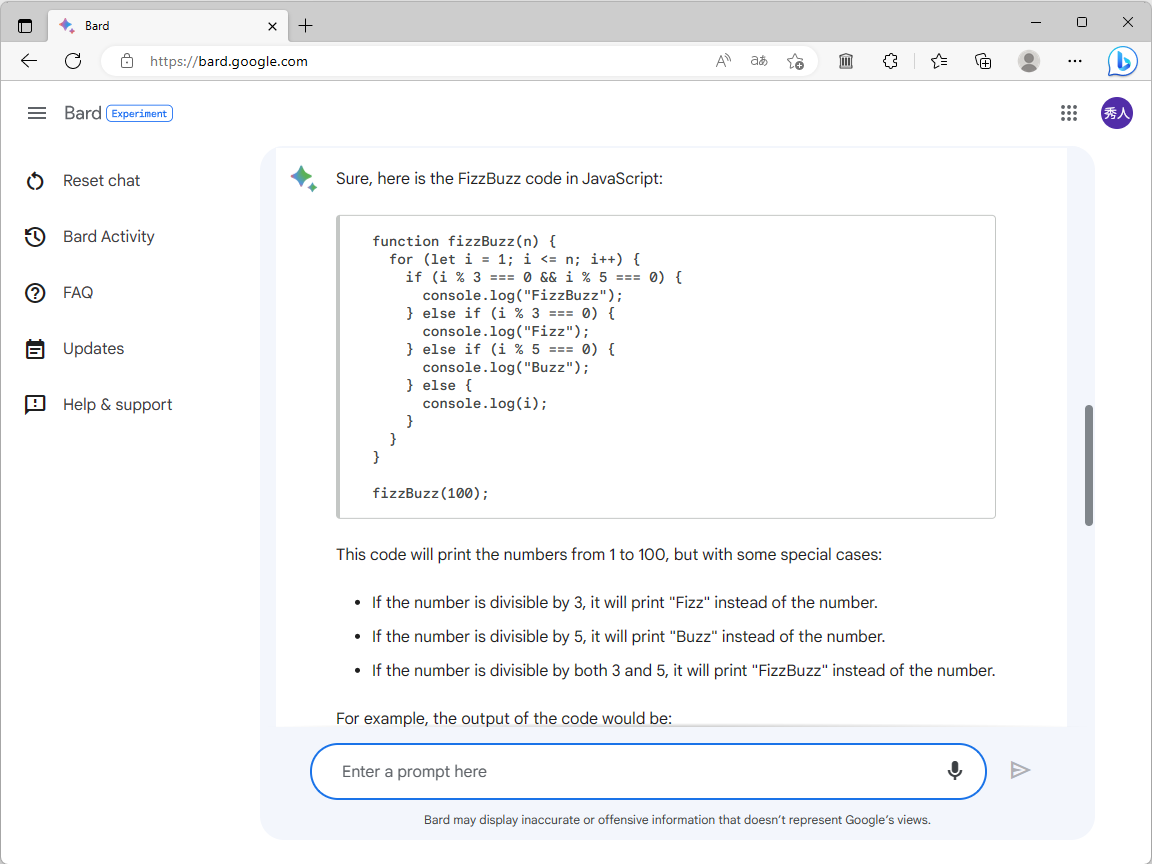This screenshot has width=1152, height=864.
Task: Click the FAQ question mark icon
Action: coord(35,292)
